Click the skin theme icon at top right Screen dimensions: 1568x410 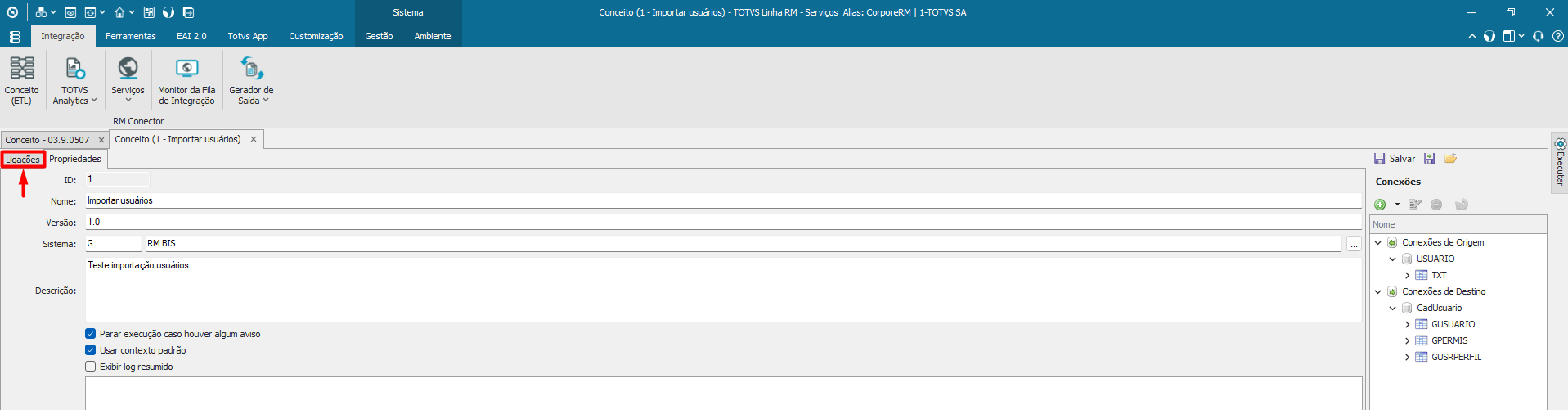[x=1489, y=36]
